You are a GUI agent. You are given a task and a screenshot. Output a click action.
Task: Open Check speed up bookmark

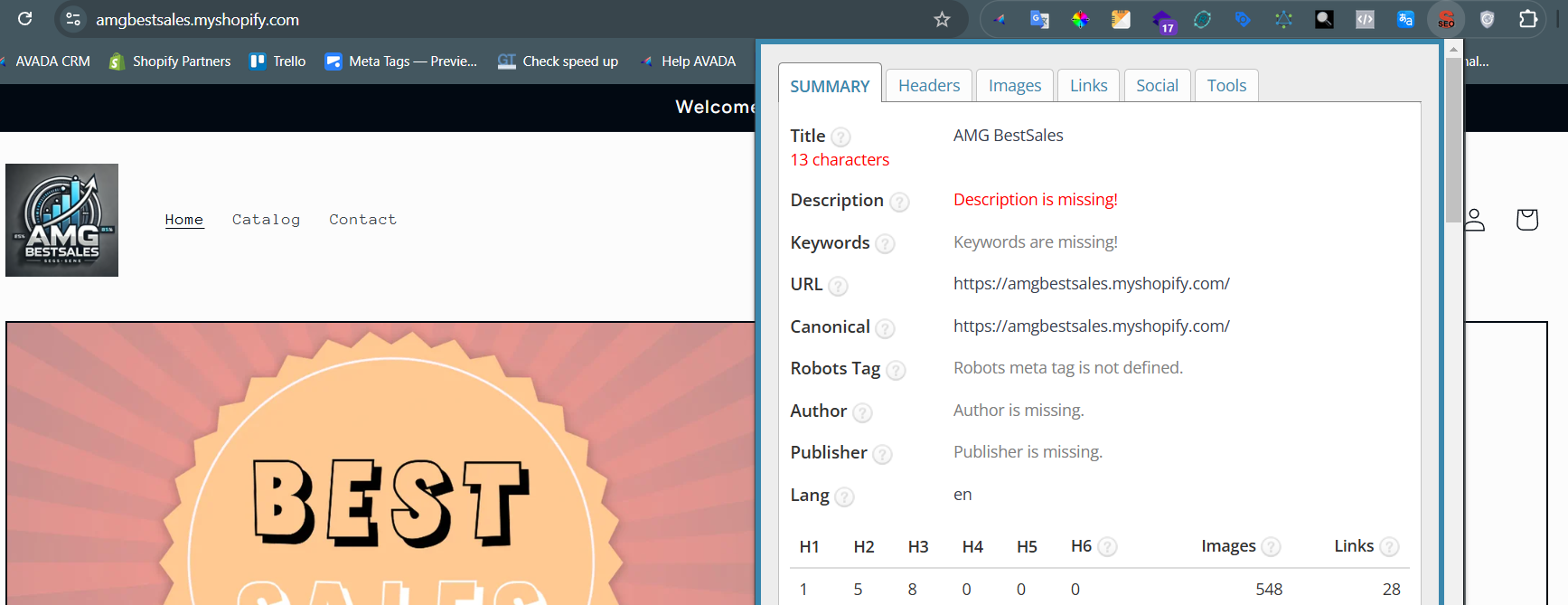point(559,61)
